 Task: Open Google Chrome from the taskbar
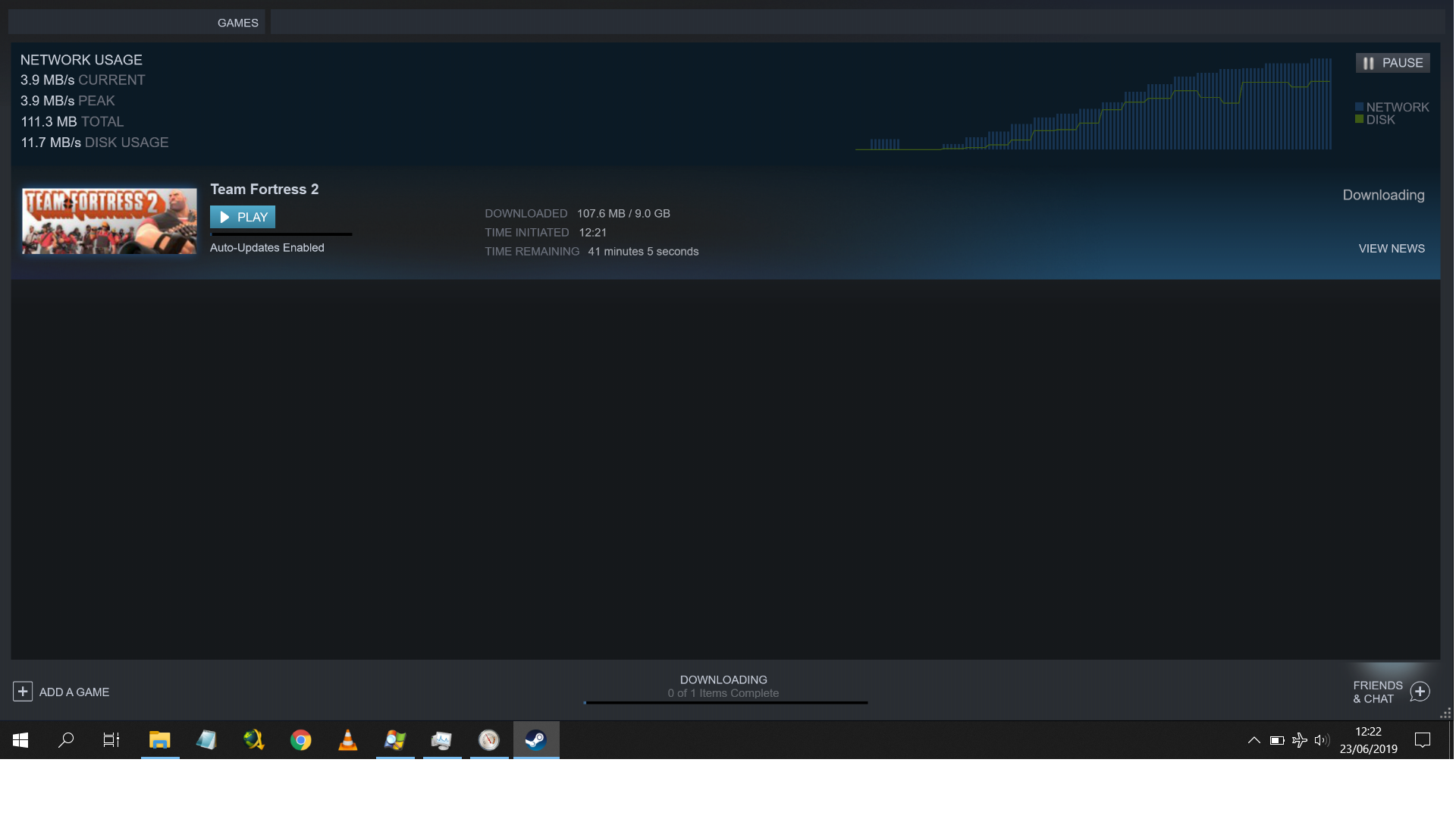coord(301,740)
